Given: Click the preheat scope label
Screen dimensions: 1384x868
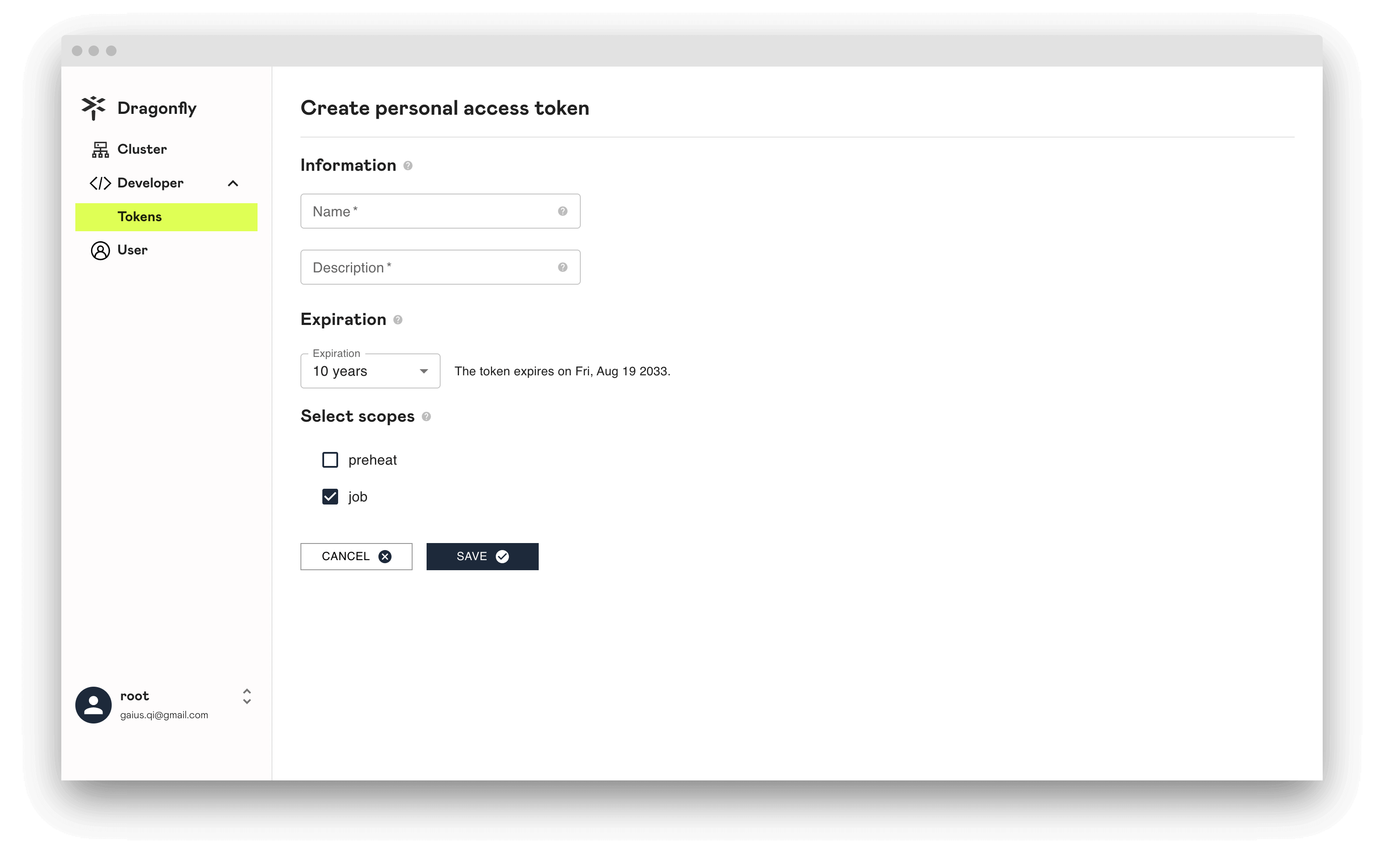Looking at the screenshot, I should tap(373, 460).
